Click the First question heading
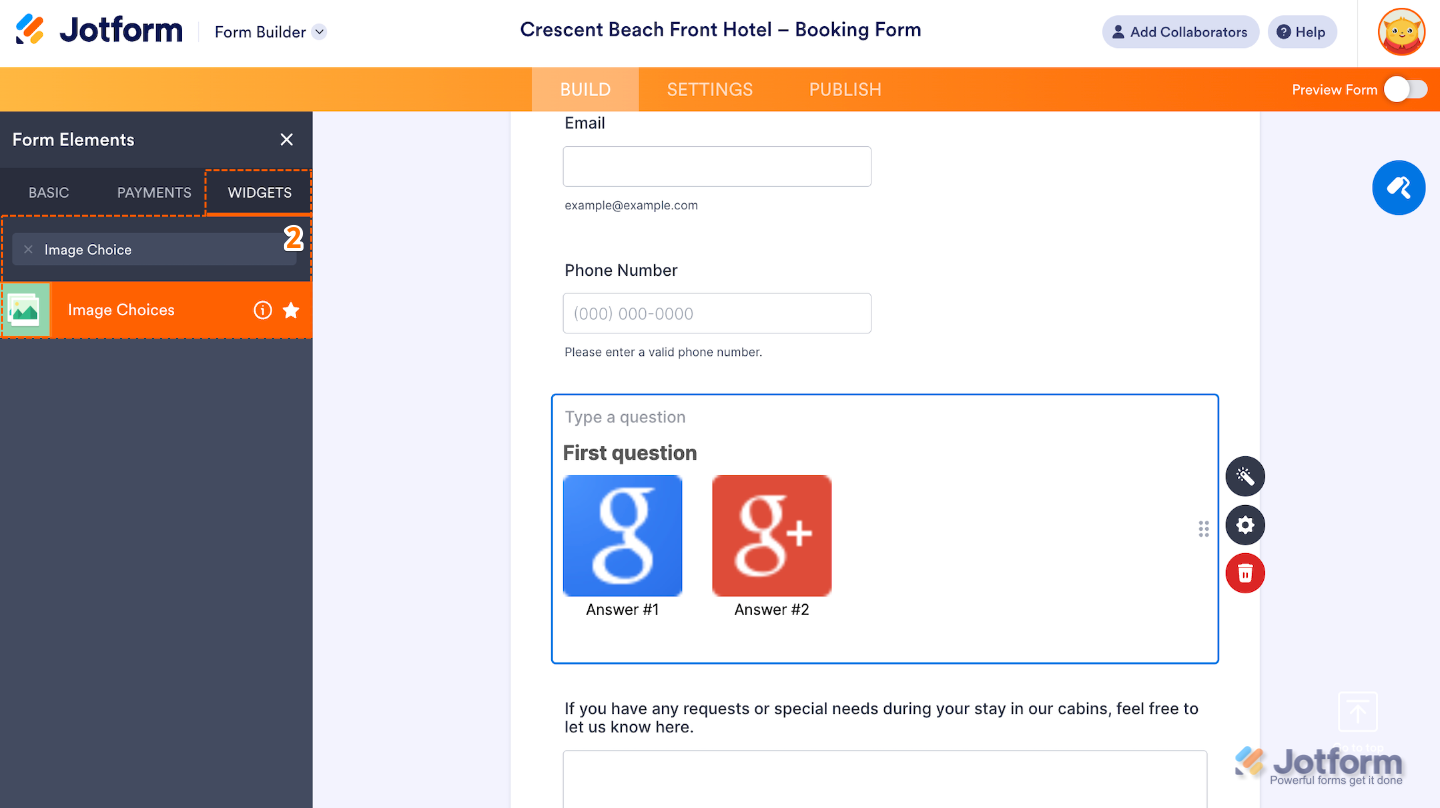The width and height of the screenshot is (1440, 808). tap(630, 453)
